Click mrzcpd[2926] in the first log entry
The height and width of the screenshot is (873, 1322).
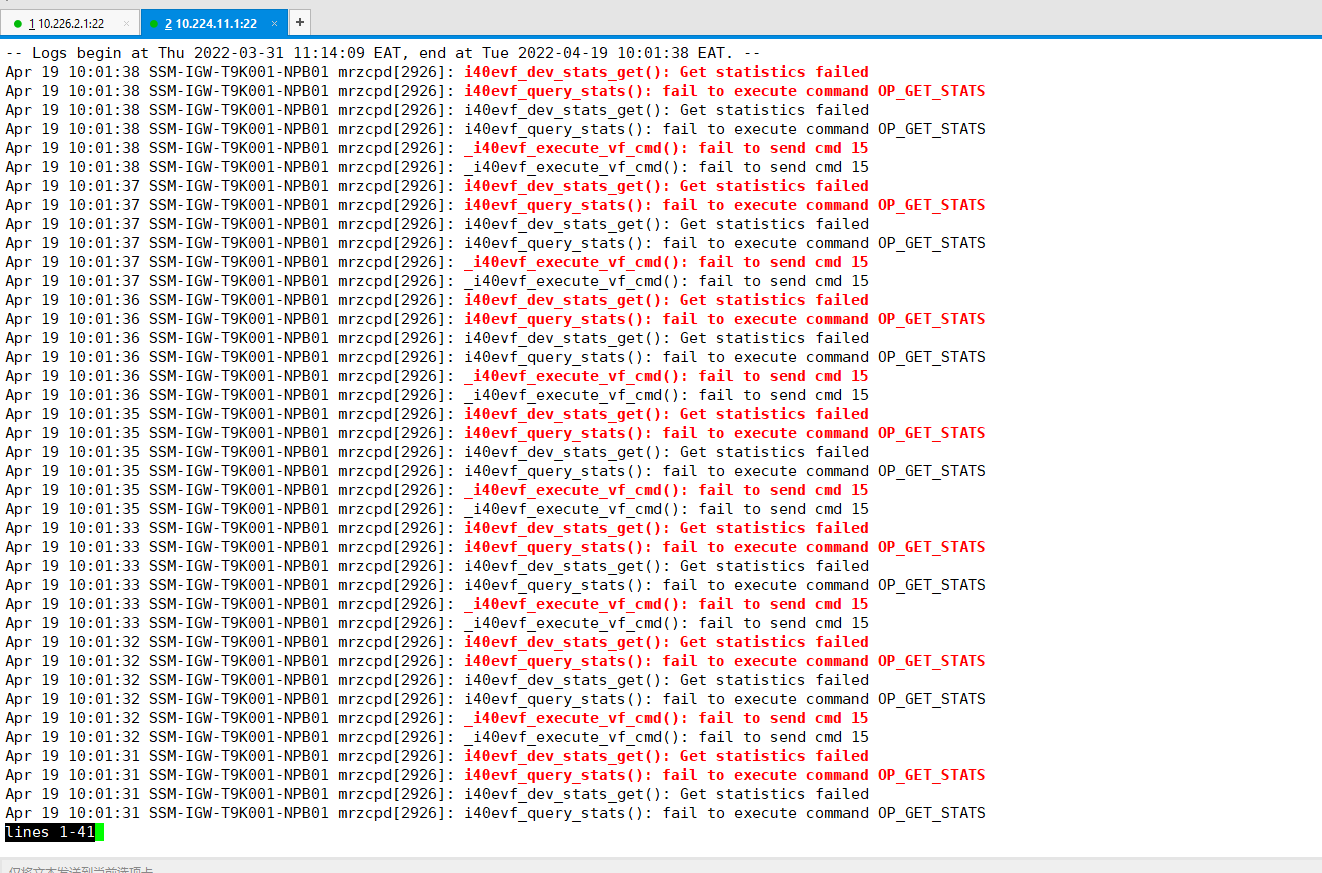(x=395, y=72)
